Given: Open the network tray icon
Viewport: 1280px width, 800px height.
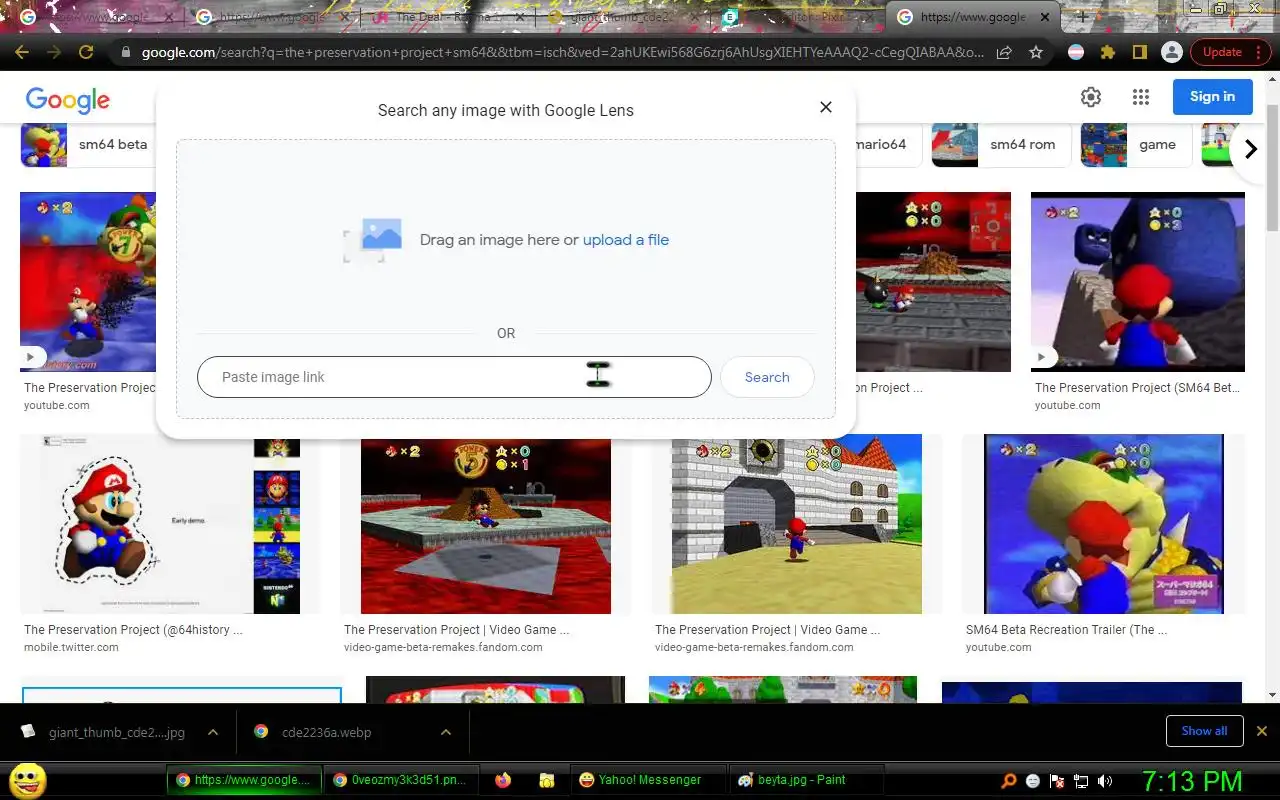Looking at the screenshot, I should pyautogui.click(x=1081, y=781).
